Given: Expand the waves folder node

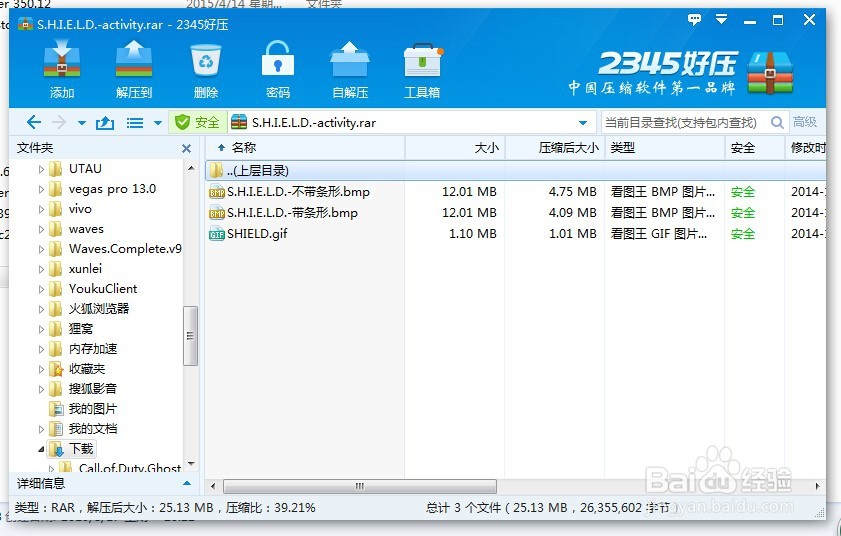Looking at the screenshot, I should pyautogui.click(x=41, y=229).
